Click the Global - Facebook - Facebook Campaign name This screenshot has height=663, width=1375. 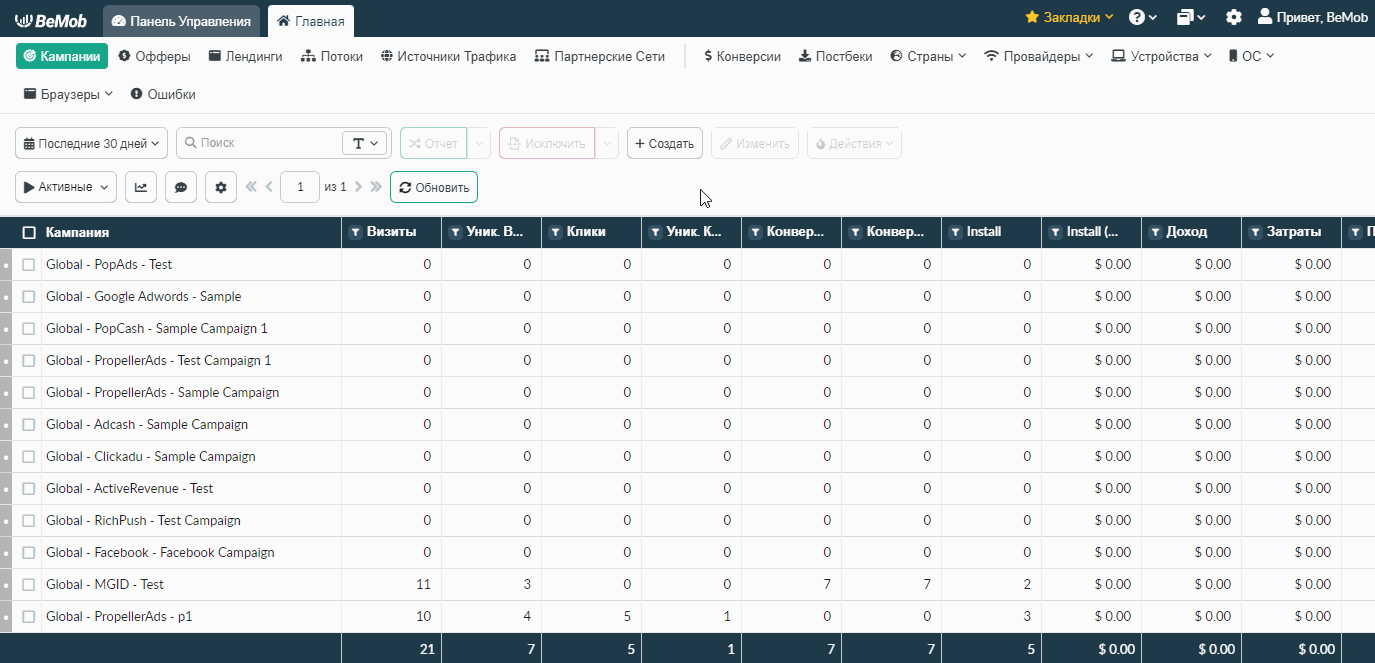click(160, 552)
